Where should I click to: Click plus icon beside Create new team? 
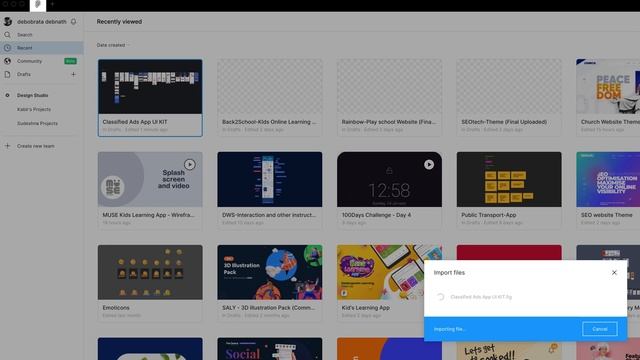pyautogui.click(x=7, y=146)
